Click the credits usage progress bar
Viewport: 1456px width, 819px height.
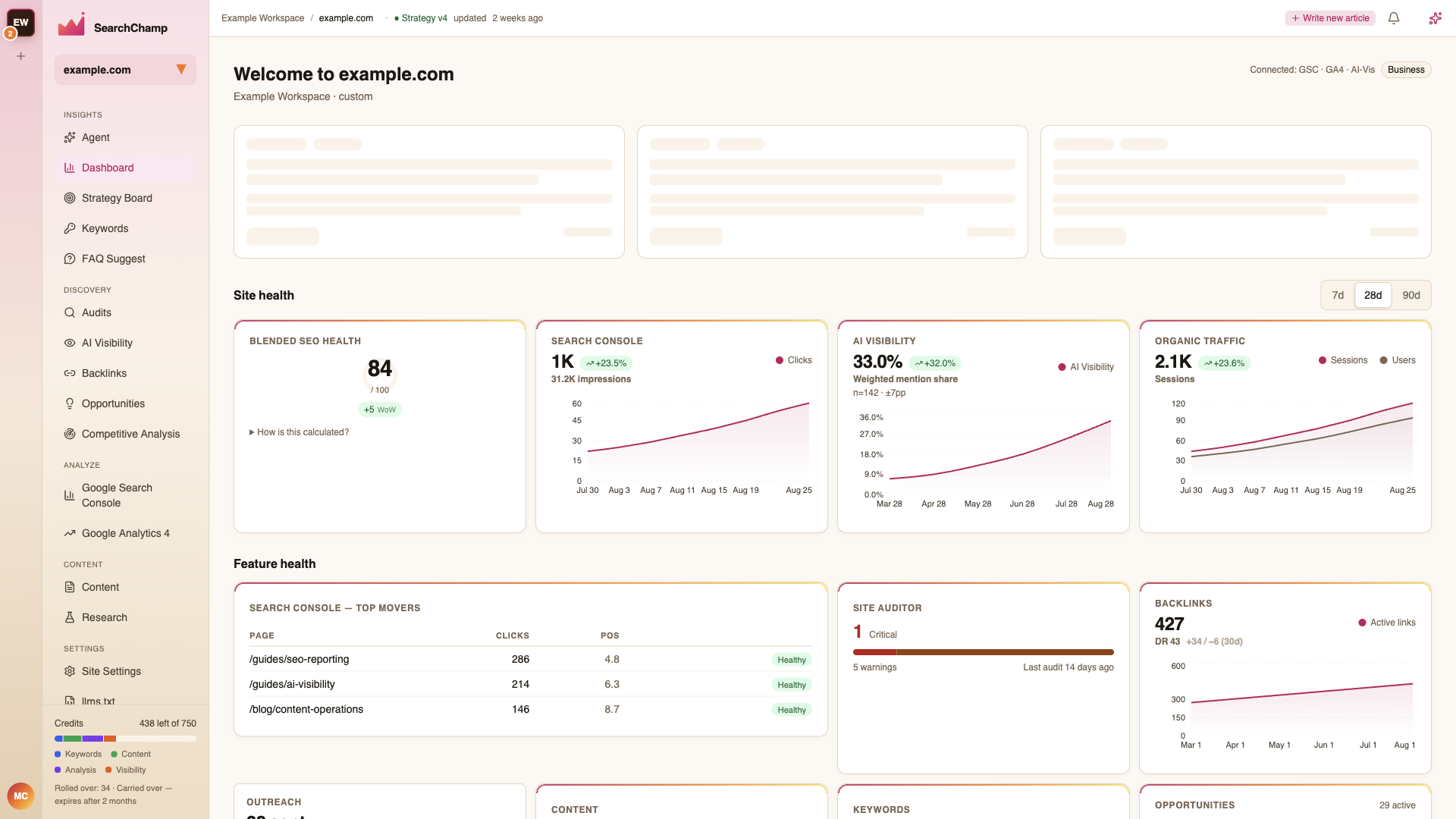[x=125, y=739]
